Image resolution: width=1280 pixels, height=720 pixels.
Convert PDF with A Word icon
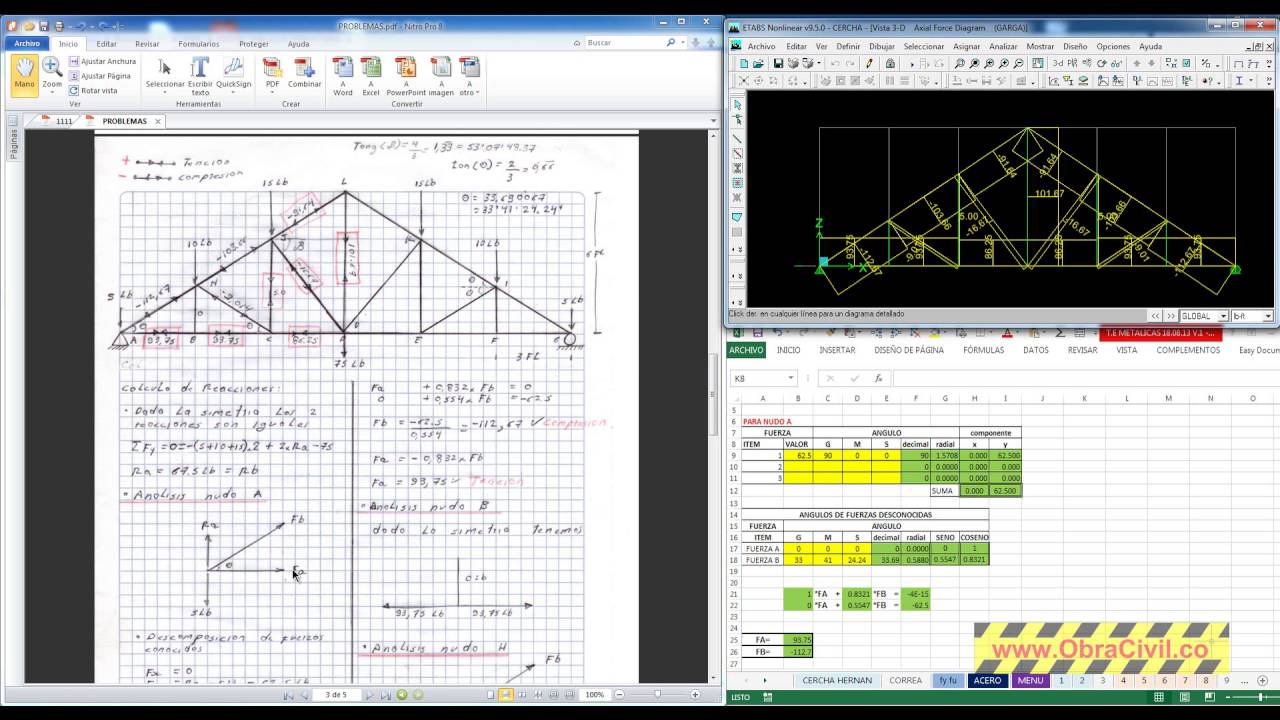[x=343, y=76]
